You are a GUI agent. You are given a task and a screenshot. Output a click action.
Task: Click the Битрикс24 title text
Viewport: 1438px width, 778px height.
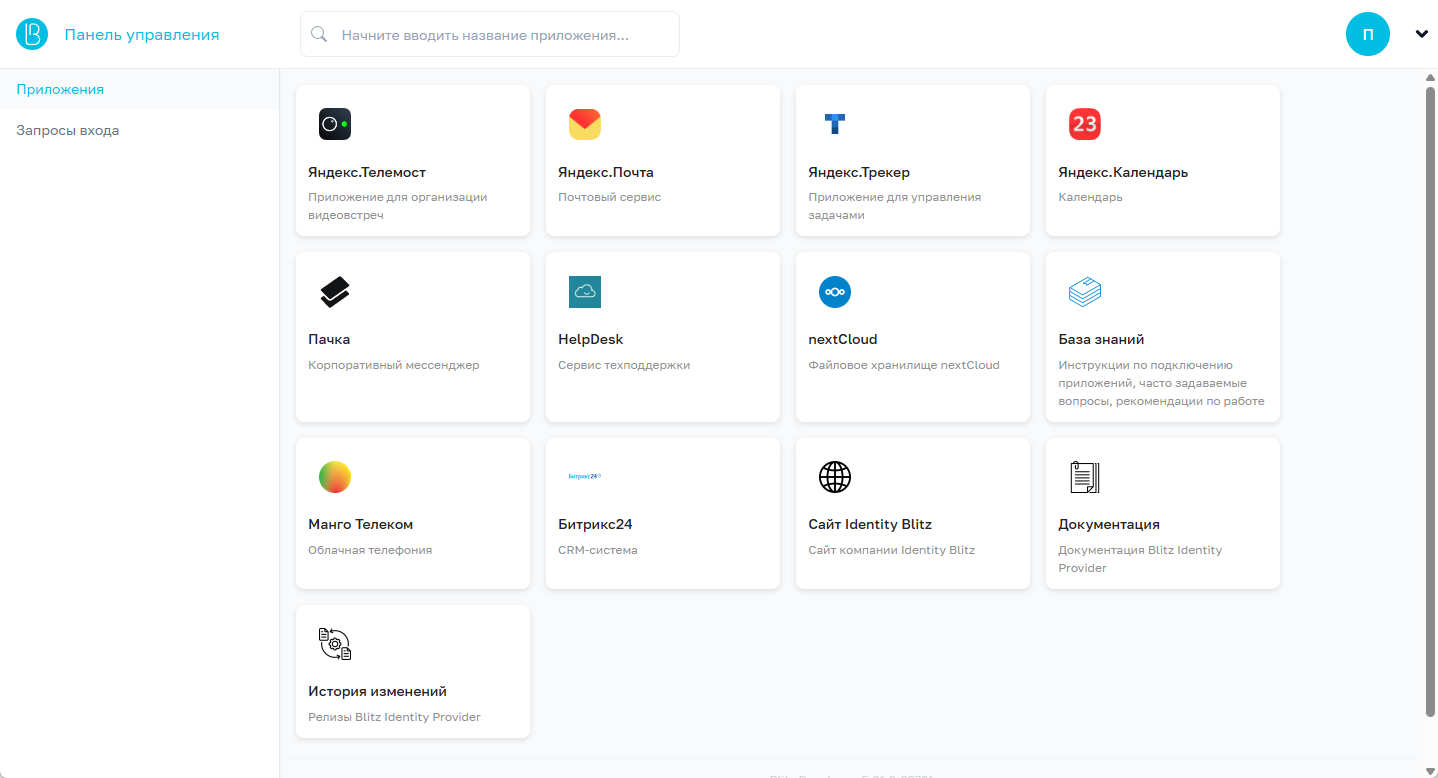tap(595, 525)
